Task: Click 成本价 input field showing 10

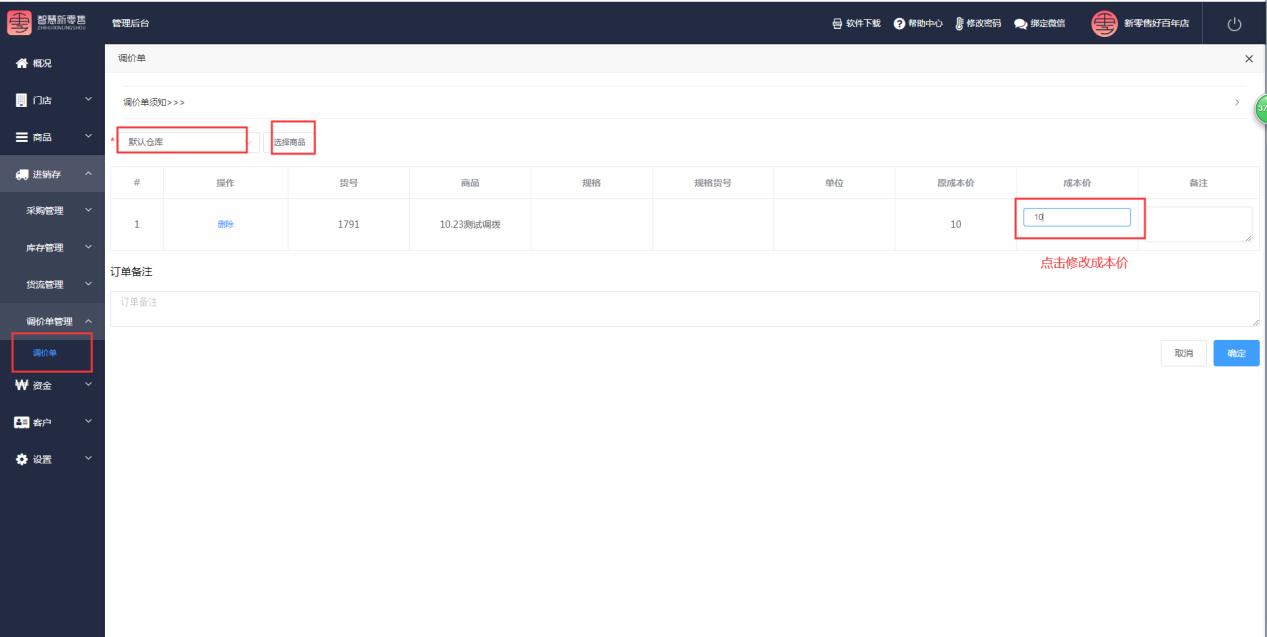Action: click(1077, 217)
